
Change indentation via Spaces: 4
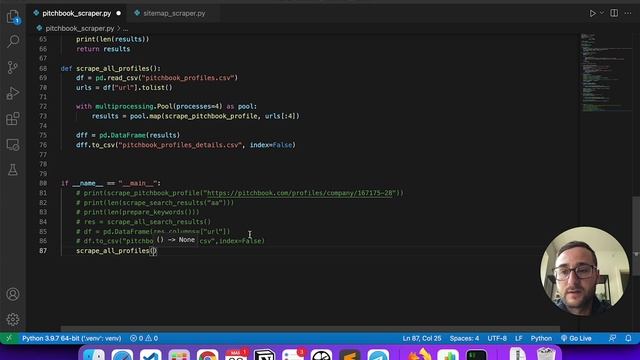(x=464, y=338)
